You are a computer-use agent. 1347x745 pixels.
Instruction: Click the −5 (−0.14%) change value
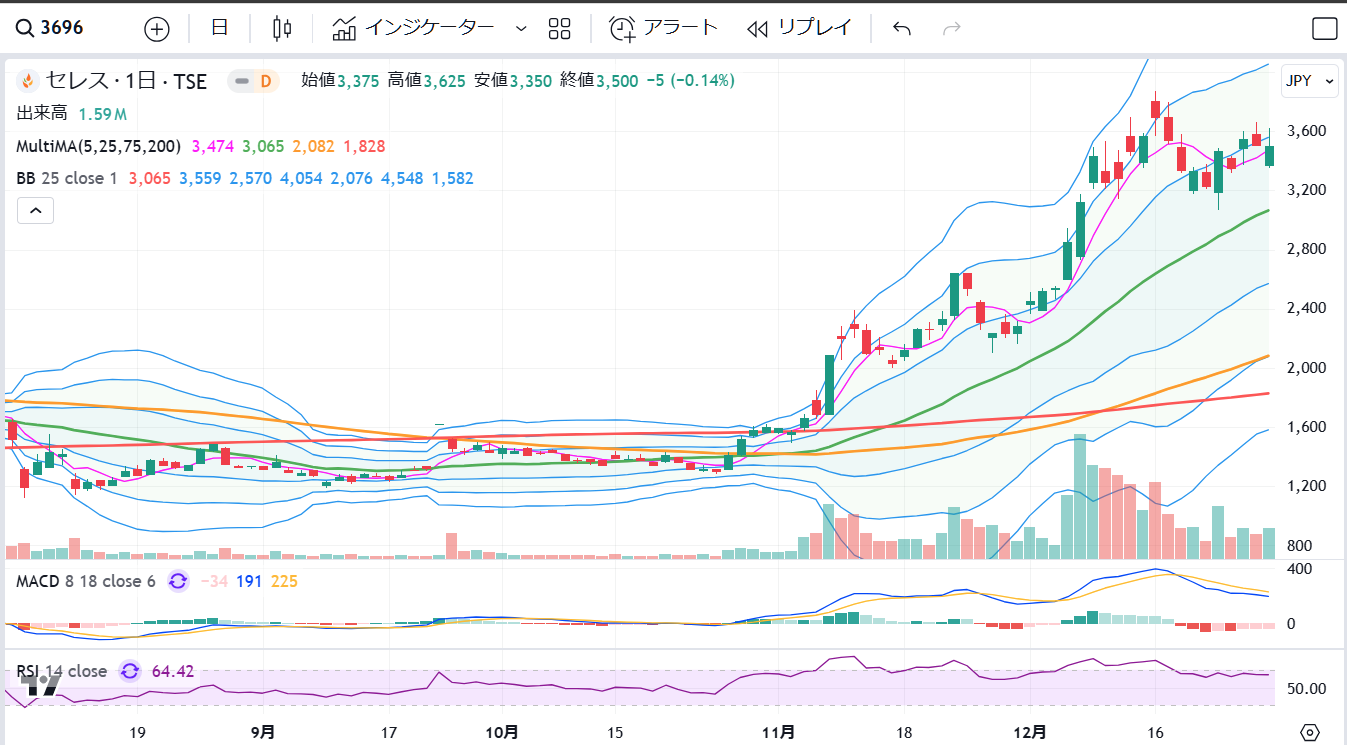[690, 81]
